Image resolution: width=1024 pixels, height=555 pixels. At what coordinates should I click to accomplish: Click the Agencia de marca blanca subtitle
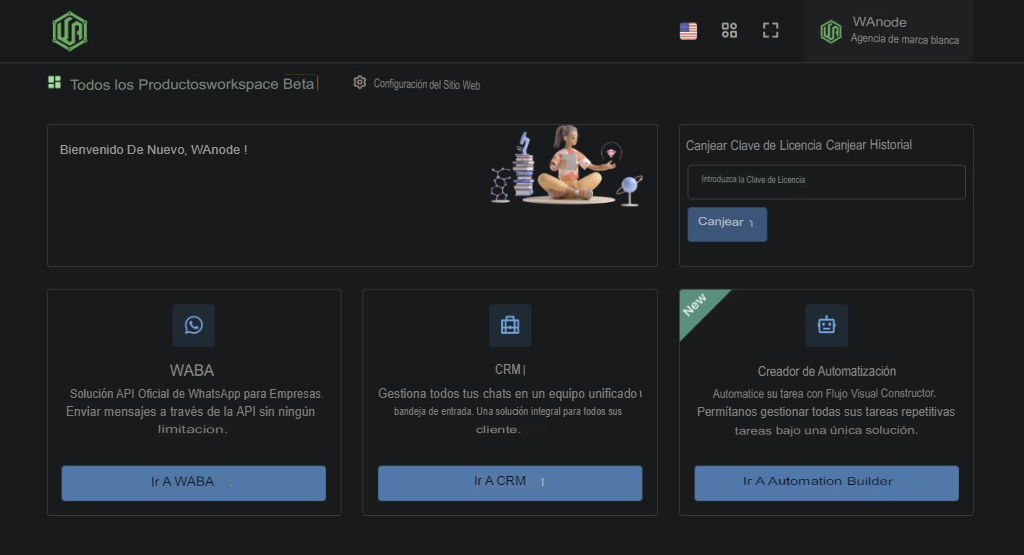(x=904, y=39)
